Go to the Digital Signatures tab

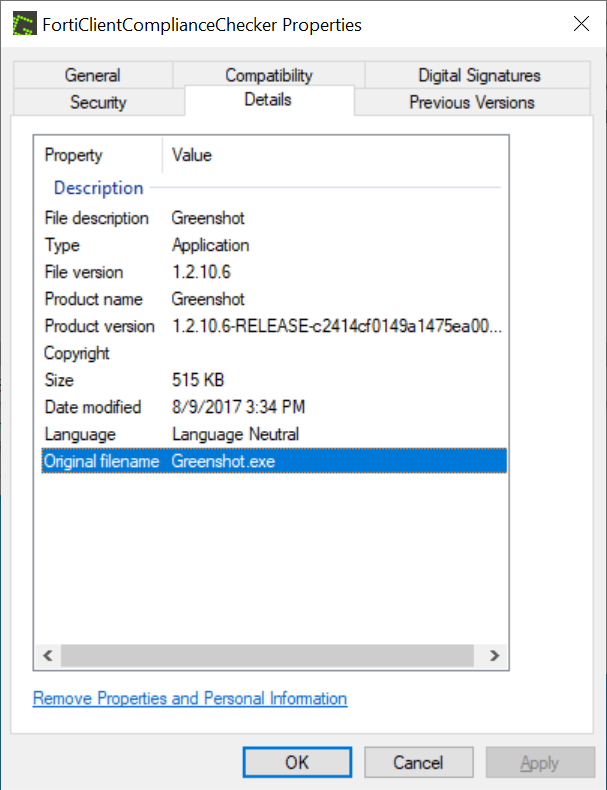point(479,75)
